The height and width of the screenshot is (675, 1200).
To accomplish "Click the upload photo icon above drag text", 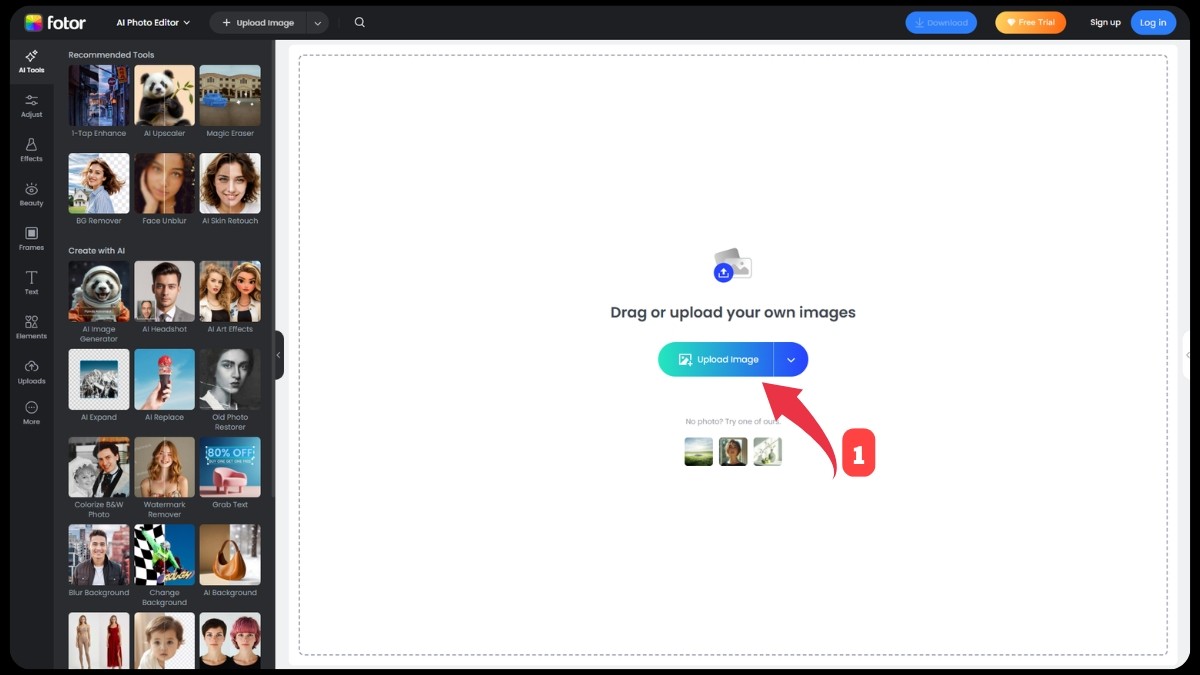I will [x=732, y=265].
